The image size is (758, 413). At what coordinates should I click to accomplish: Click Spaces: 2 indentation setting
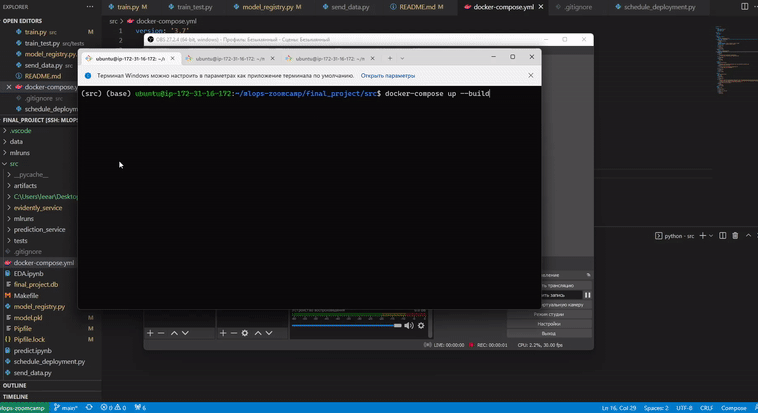(656, 408)
